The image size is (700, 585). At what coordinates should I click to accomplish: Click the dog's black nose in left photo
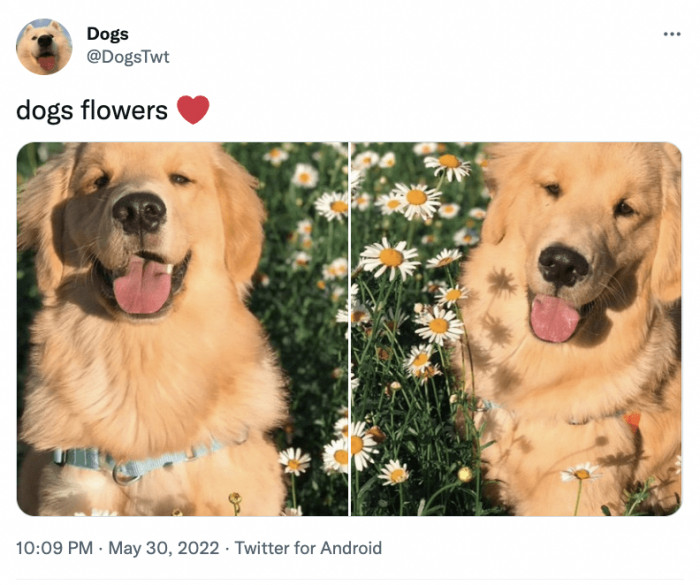tap(139, 211)
